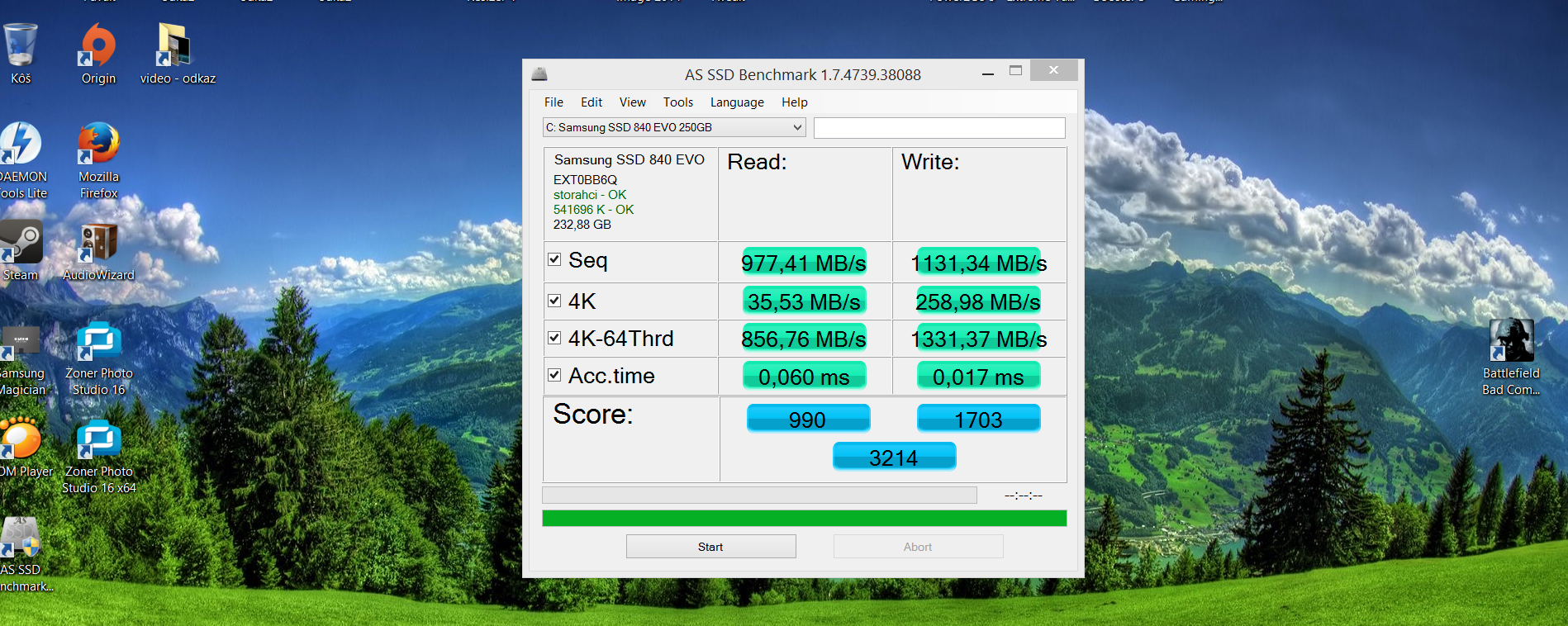The width and height of the screenshot is (1568, 626).
Task: Open the View menu
Action: coord(633,102)
